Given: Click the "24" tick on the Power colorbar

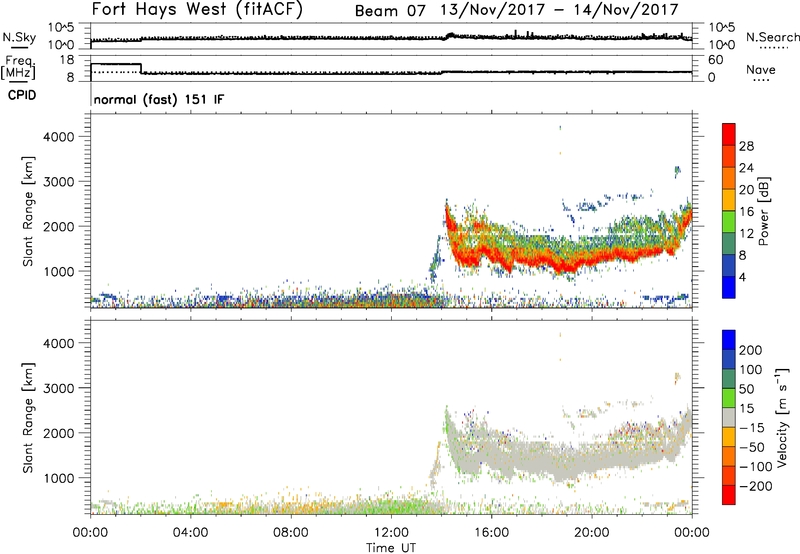Looking at the screenshot, I should point(746,168).
